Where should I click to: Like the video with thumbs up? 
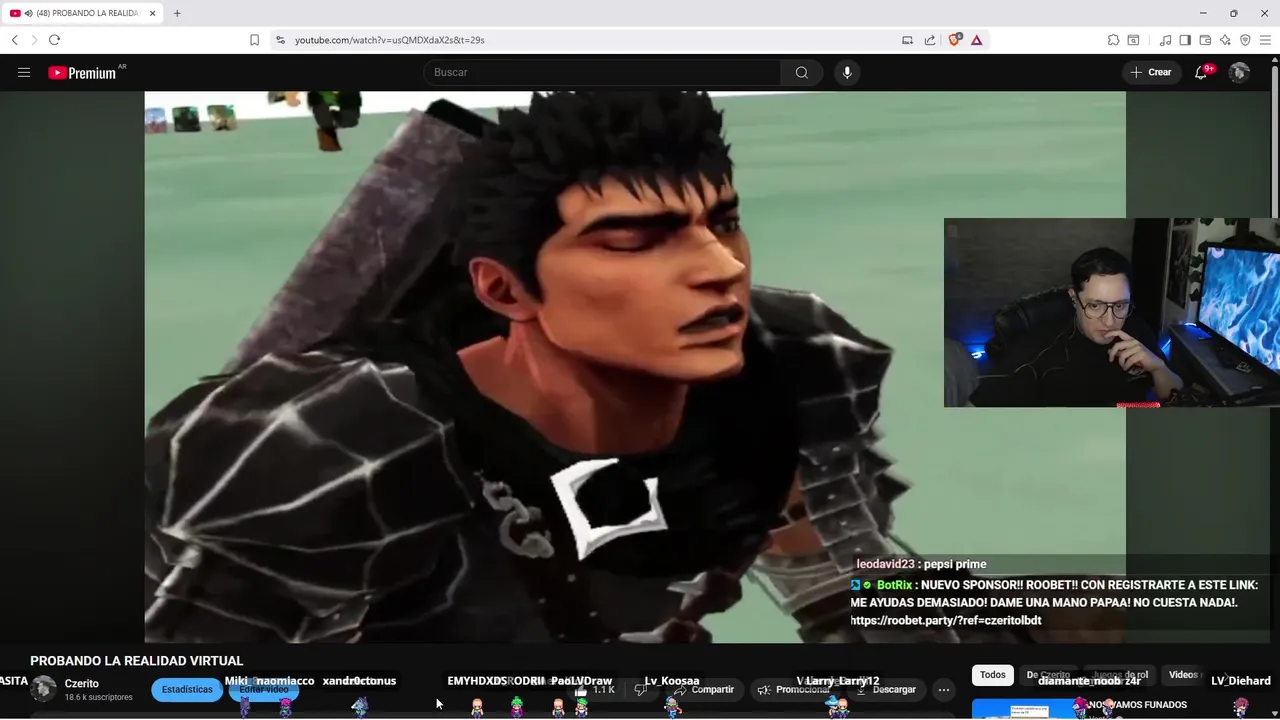(x=595, y=690)
